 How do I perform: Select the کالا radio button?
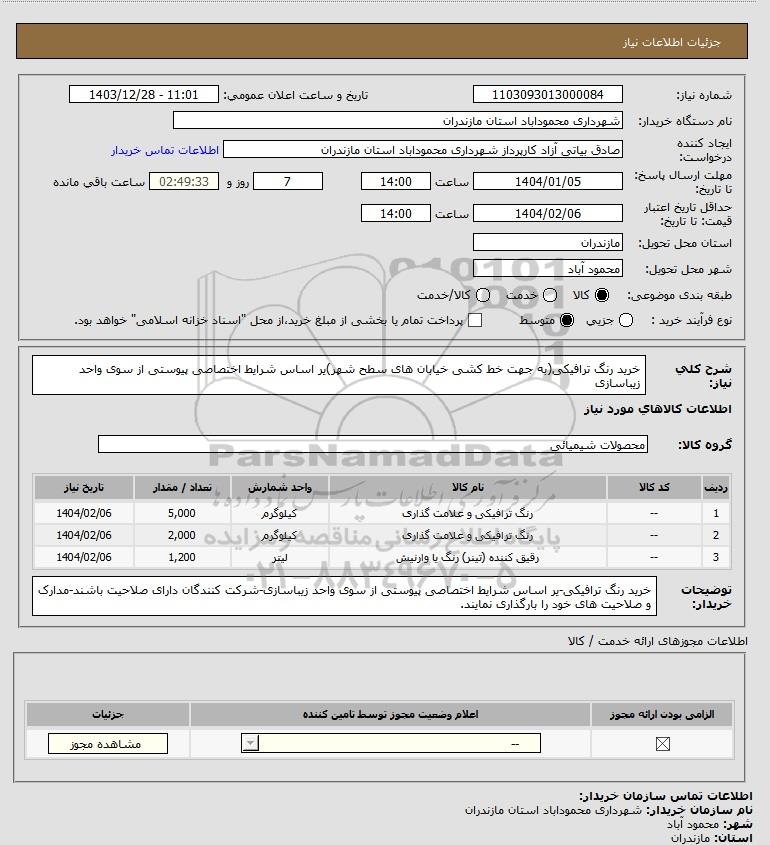click(601, 295)
